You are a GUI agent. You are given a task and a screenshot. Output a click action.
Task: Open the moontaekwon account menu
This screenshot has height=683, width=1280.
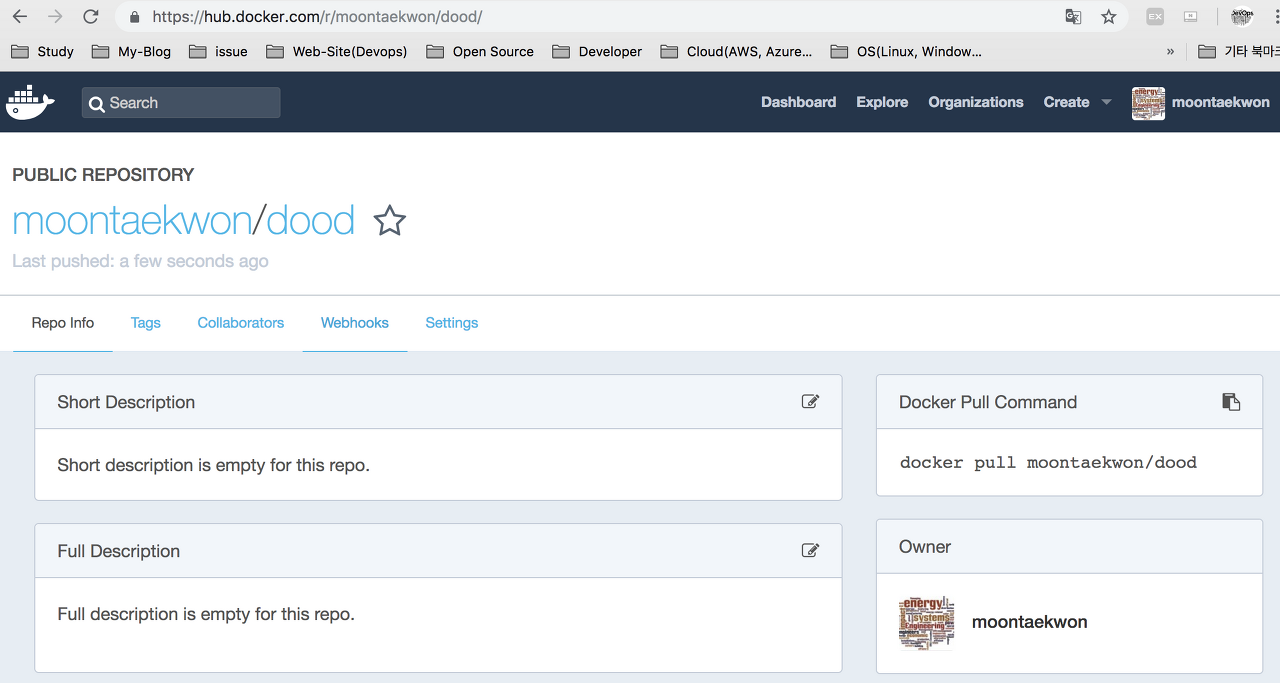pyautogui.click(x=1221, y=102)
